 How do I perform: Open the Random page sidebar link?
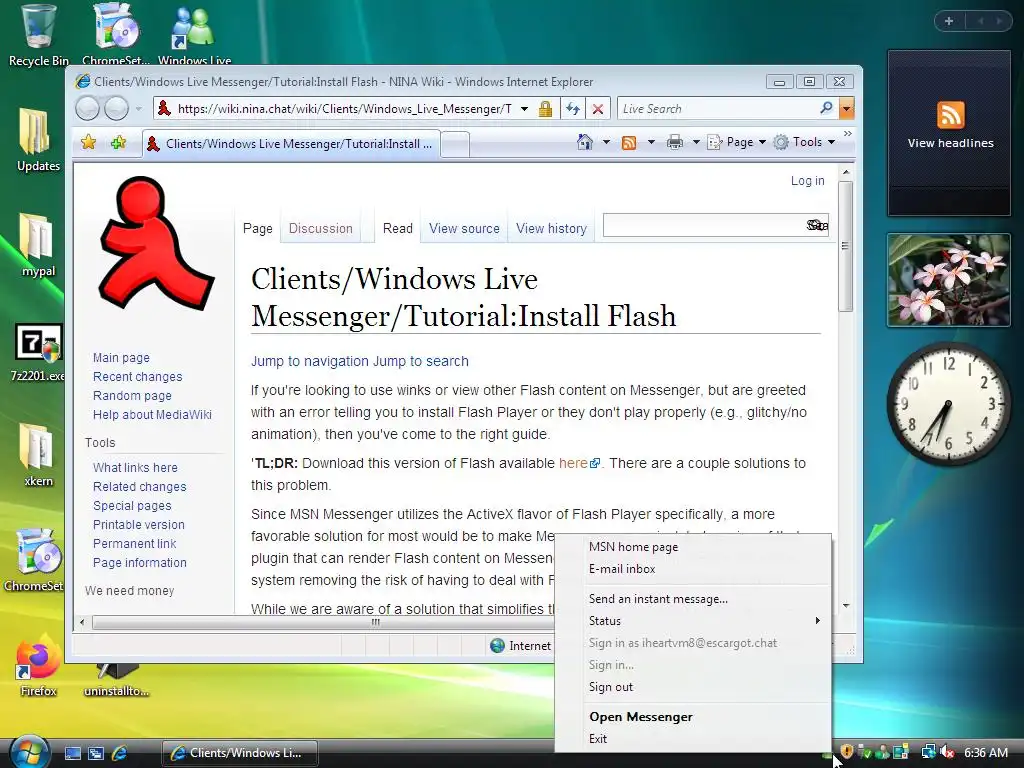click(x=132, y=396)
